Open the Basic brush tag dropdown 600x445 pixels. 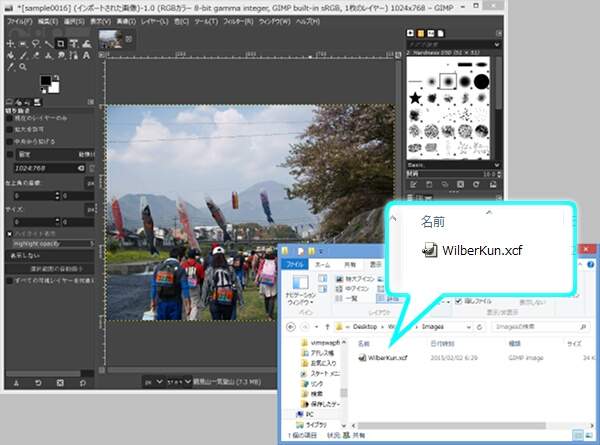pyautogui.click(x=497, y=165)
